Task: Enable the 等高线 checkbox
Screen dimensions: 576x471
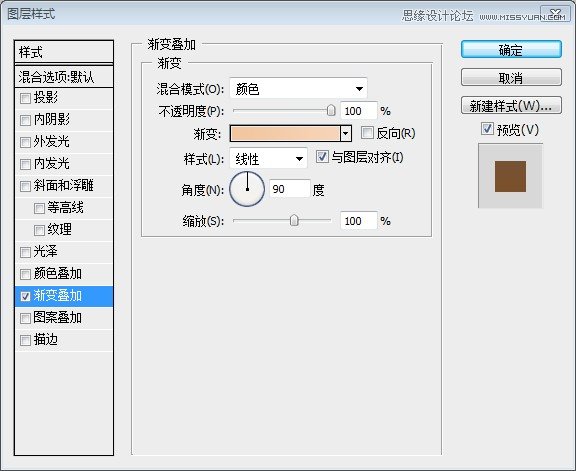Action: (x=39, y=208)
